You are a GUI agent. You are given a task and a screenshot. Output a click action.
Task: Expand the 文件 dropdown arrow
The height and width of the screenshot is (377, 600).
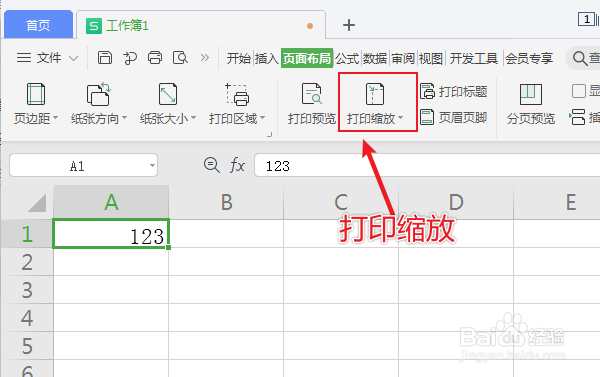click(73, 59)
